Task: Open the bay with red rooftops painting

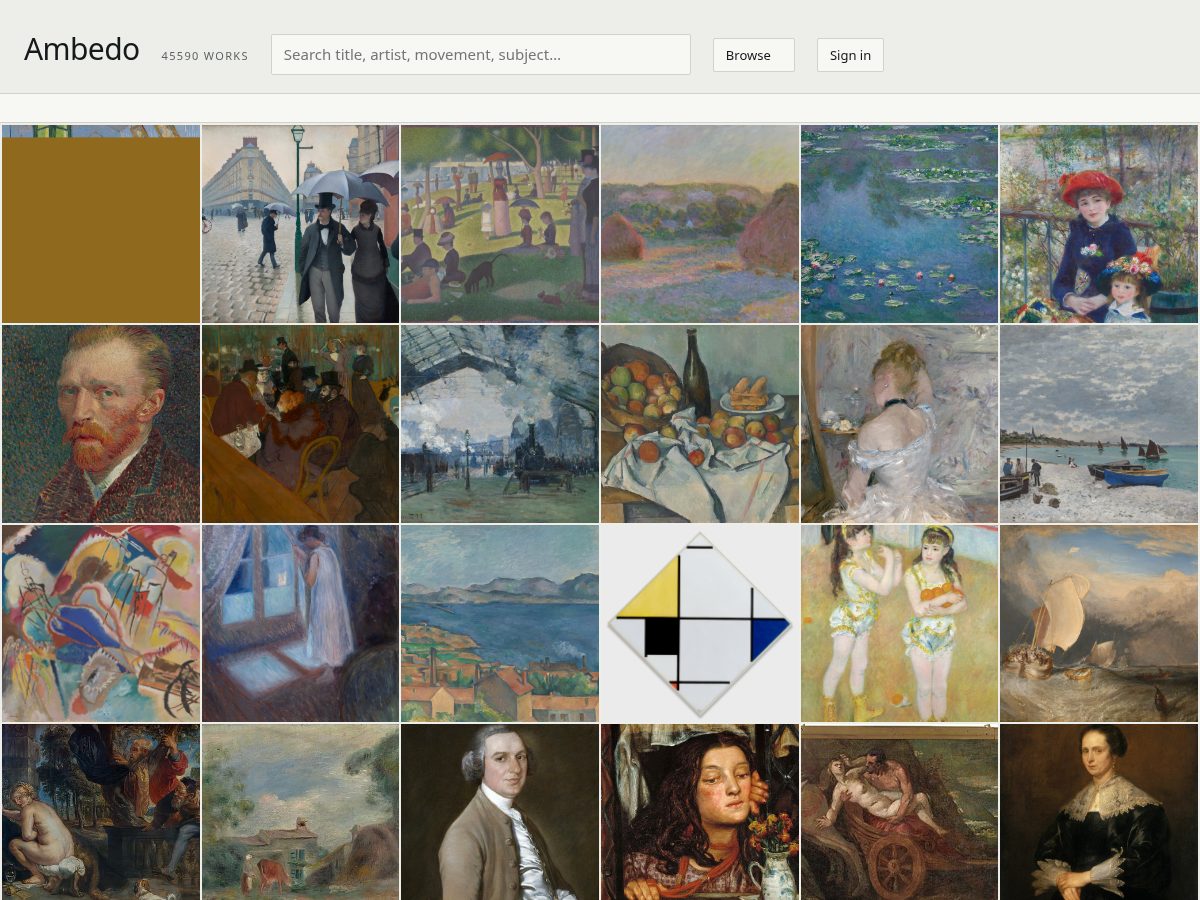Action: 500,624
